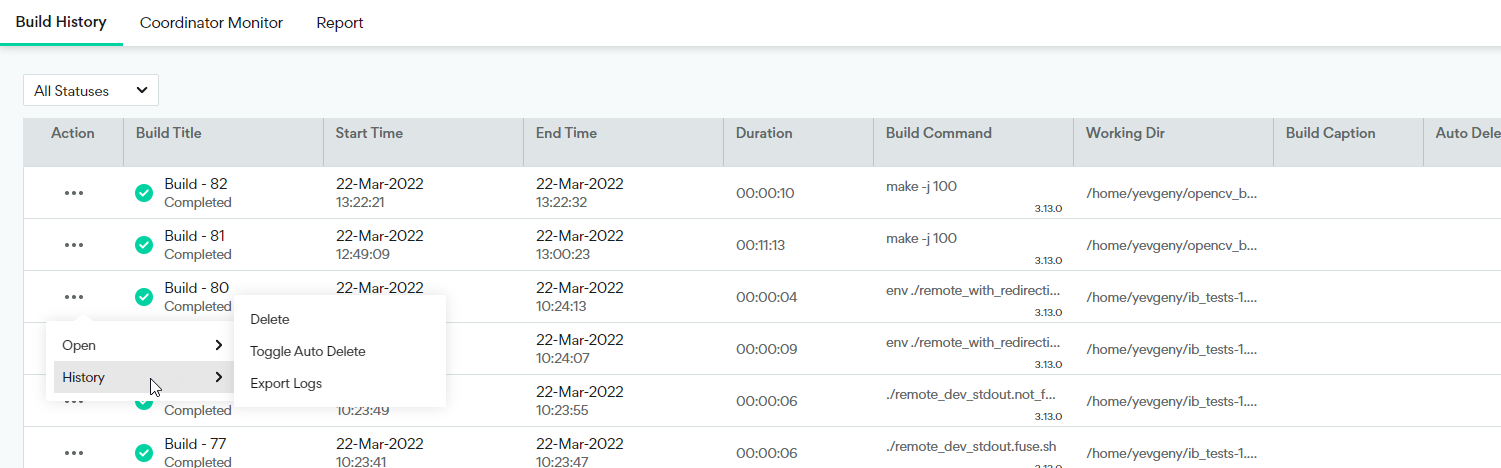
Task: Sort by the Start Time column header
Action: (x=369, y=133)
